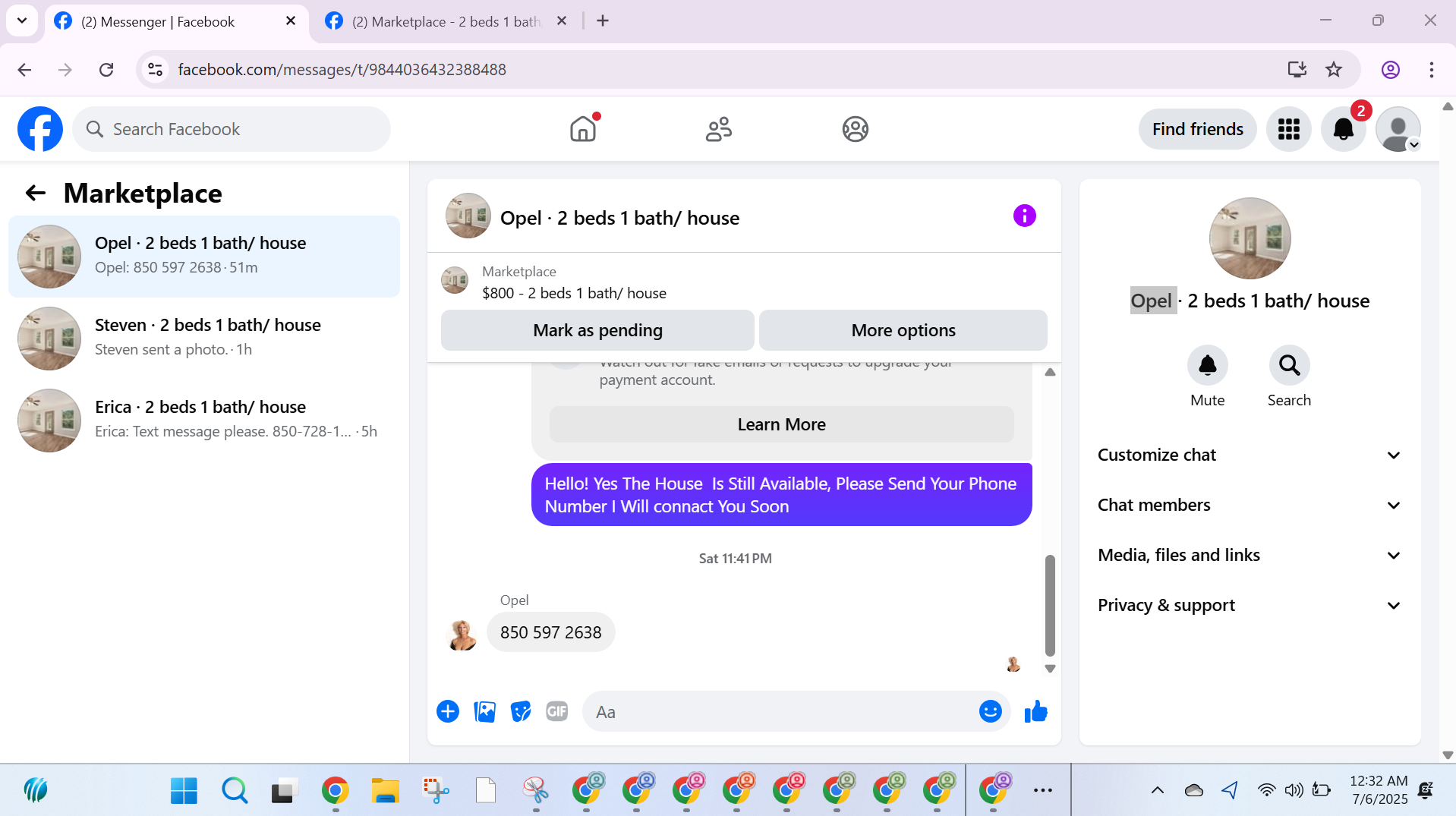Screen dimensions: 1456x816
Task: View site information icon in address bar
Action: pyautogui.click(x=156, y=70)
